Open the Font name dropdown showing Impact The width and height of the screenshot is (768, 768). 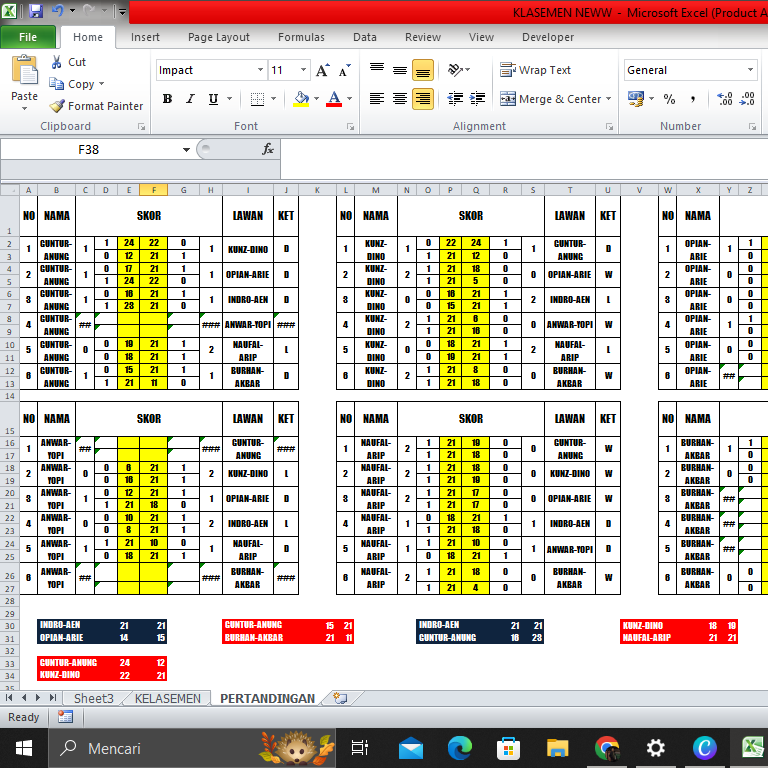point(261,70)
